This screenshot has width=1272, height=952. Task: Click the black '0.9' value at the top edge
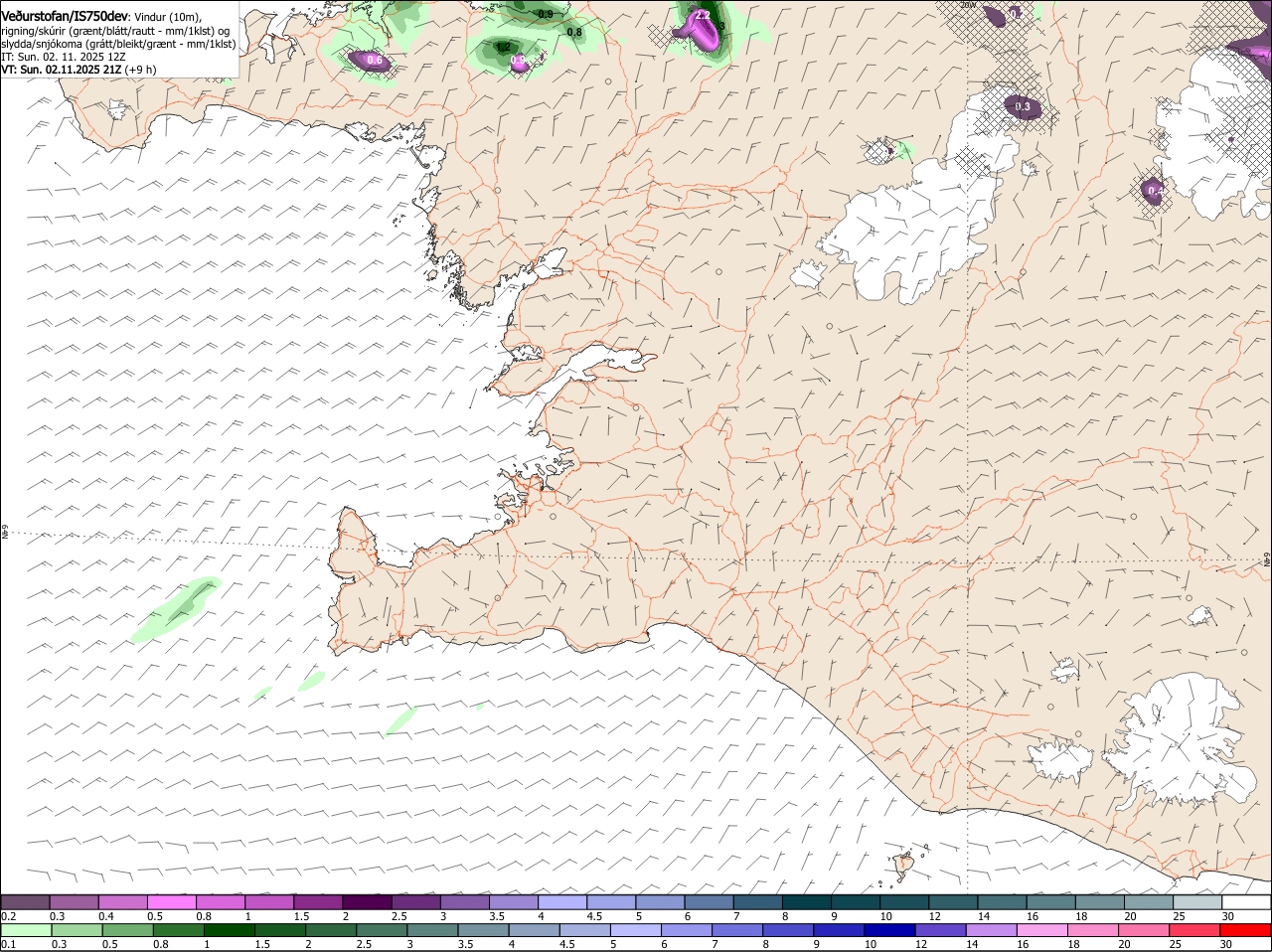(546, 14)
